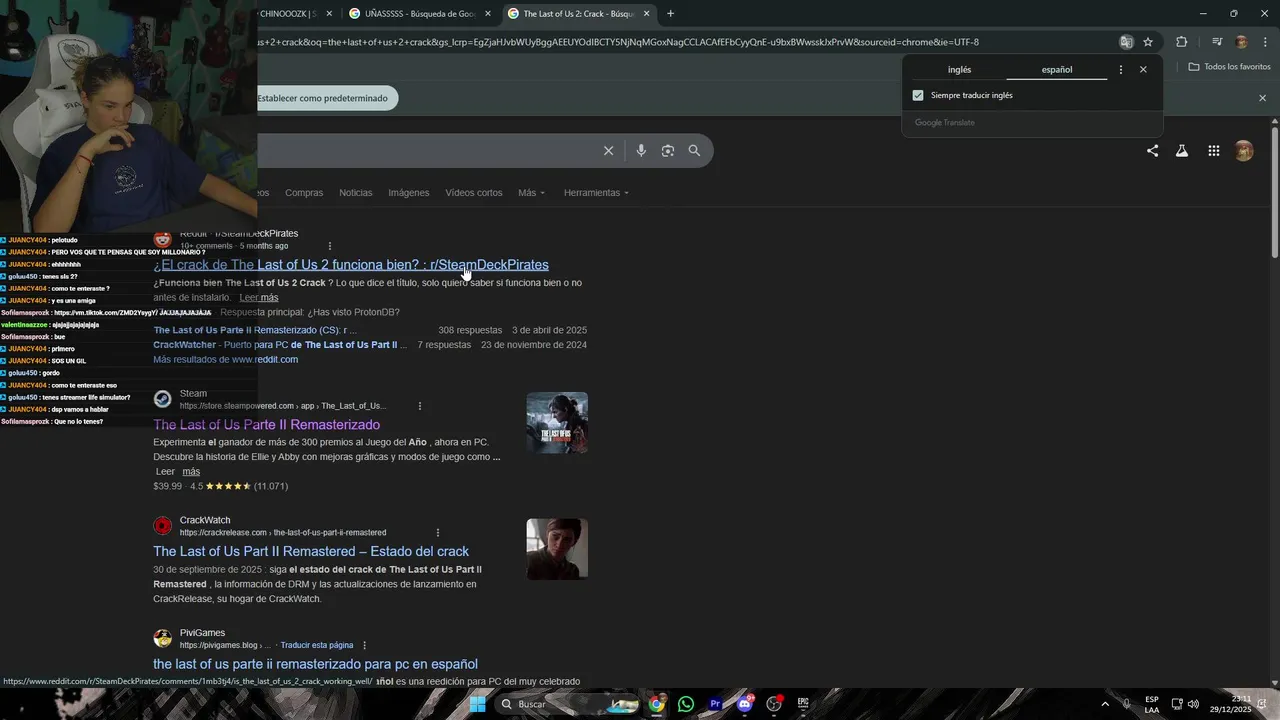Open WhatsApp from the taskbar
The image size is (1280, 720).
pyautogui.click(x=685, y=704)
